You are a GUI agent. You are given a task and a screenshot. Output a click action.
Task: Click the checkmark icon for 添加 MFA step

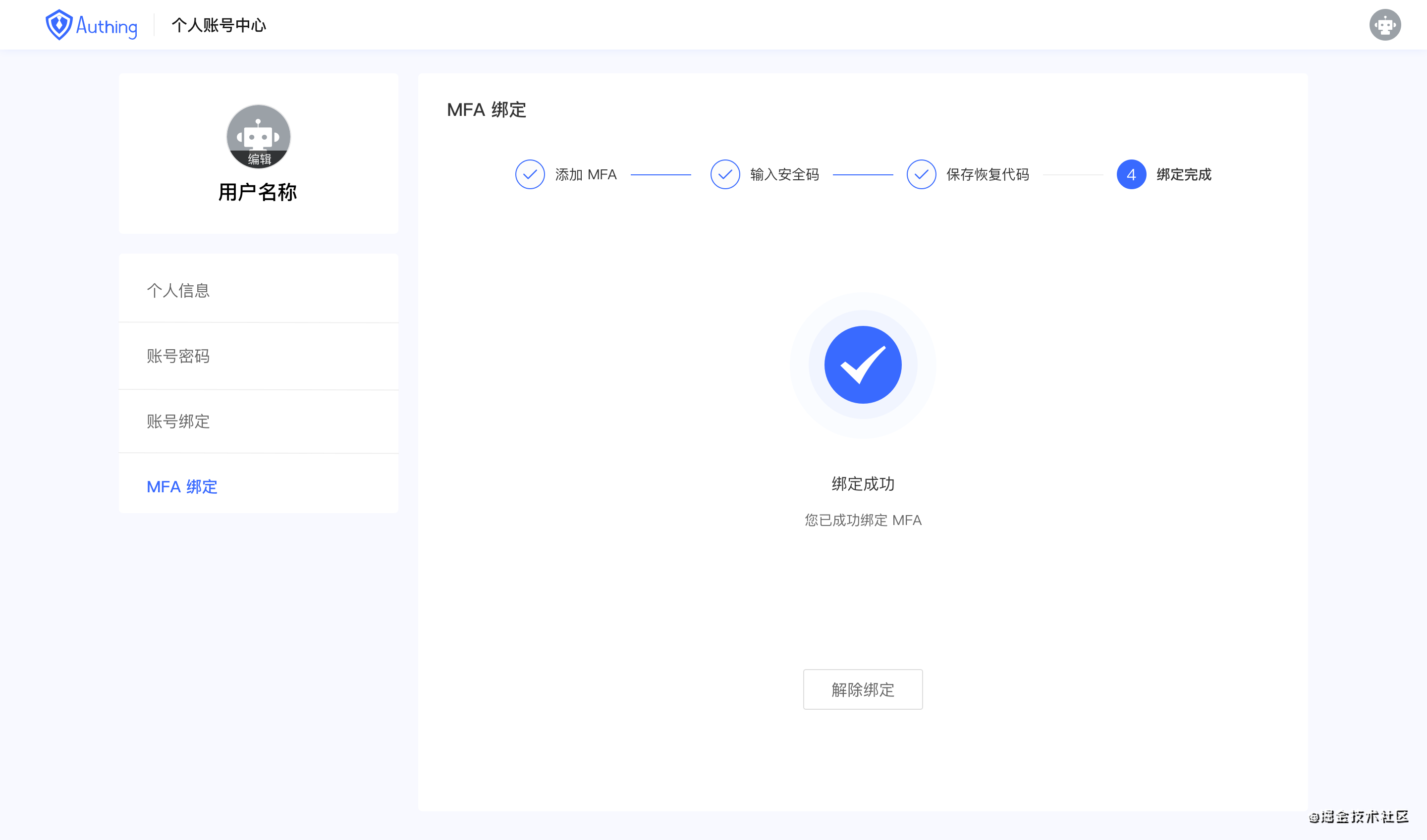point(530,174)
